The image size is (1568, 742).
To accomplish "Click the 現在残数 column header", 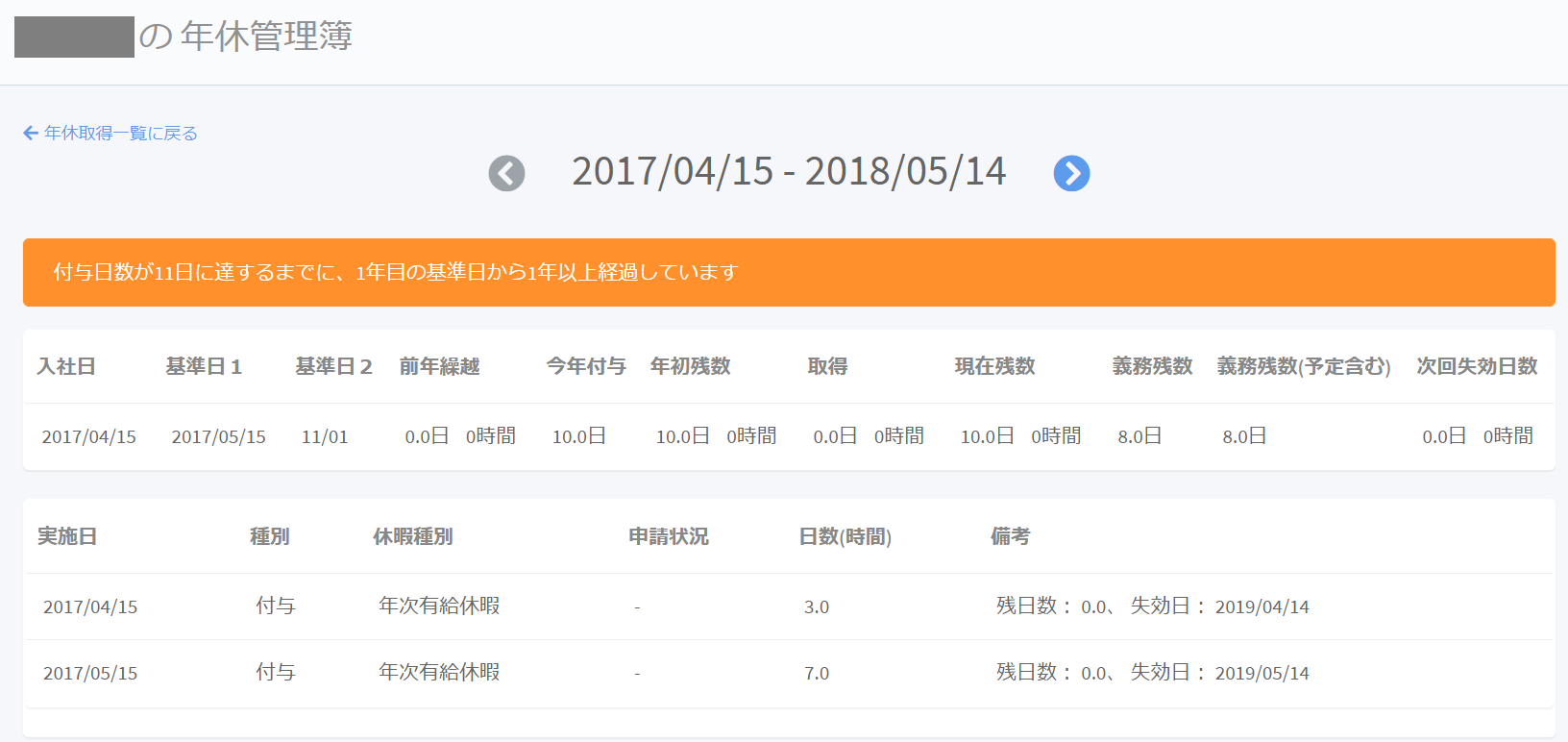I will point(994,366).
